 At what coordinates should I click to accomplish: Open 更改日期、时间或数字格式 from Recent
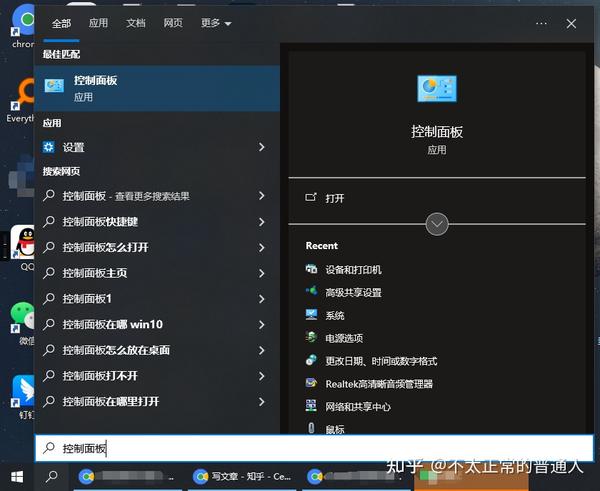click(381, 361)
